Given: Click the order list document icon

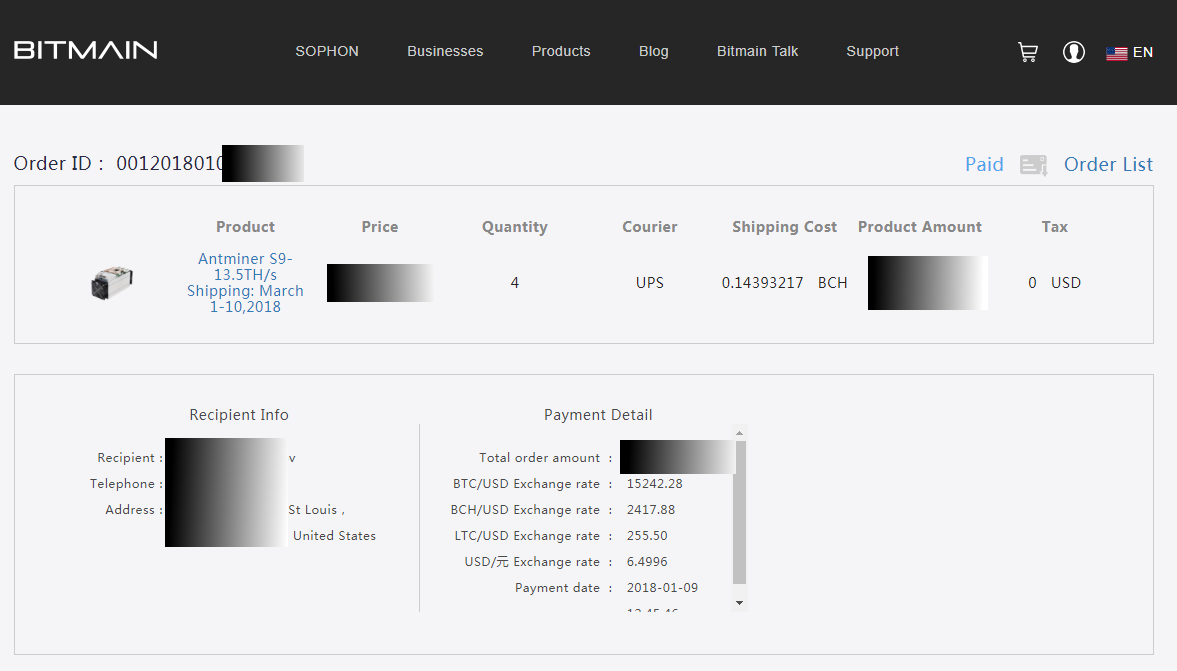Looking at the screenshot, I should click(1033, 165).
